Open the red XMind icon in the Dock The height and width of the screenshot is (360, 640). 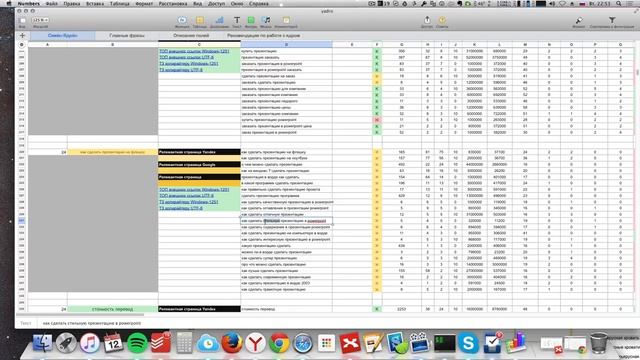pos(350,343)
